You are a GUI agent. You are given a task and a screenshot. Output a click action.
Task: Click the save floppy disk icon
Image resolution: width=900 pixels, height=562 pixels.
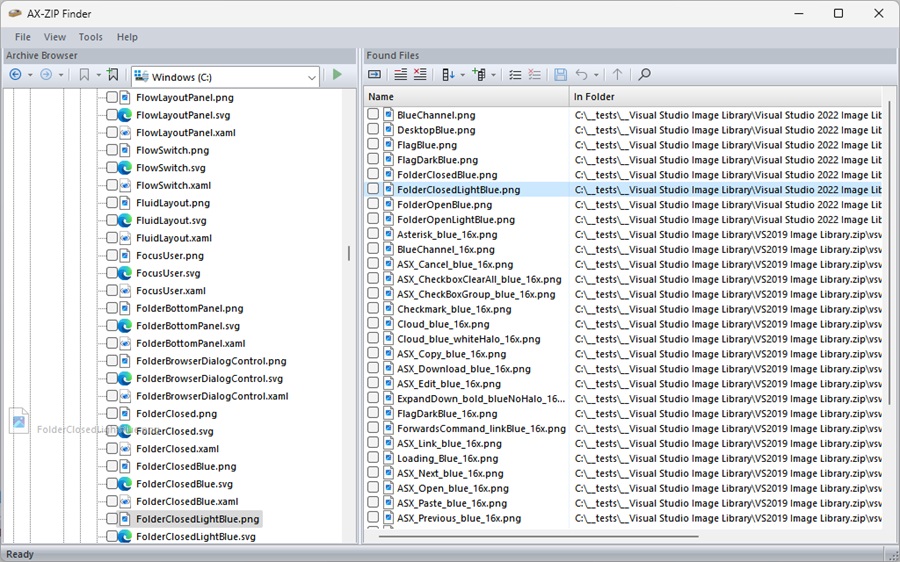(561, 75)
